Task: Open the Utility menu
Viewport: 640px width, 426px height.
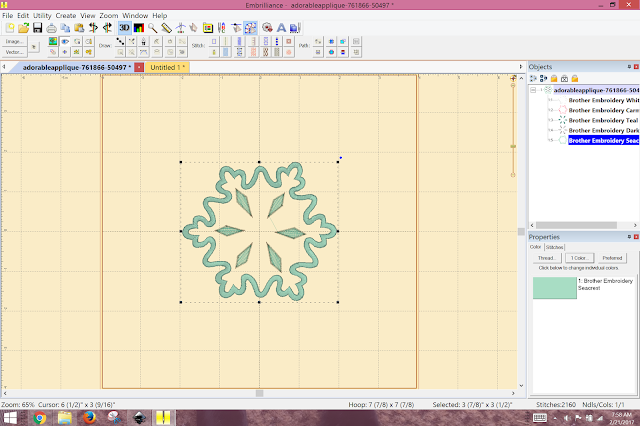Action: point(42,16)
